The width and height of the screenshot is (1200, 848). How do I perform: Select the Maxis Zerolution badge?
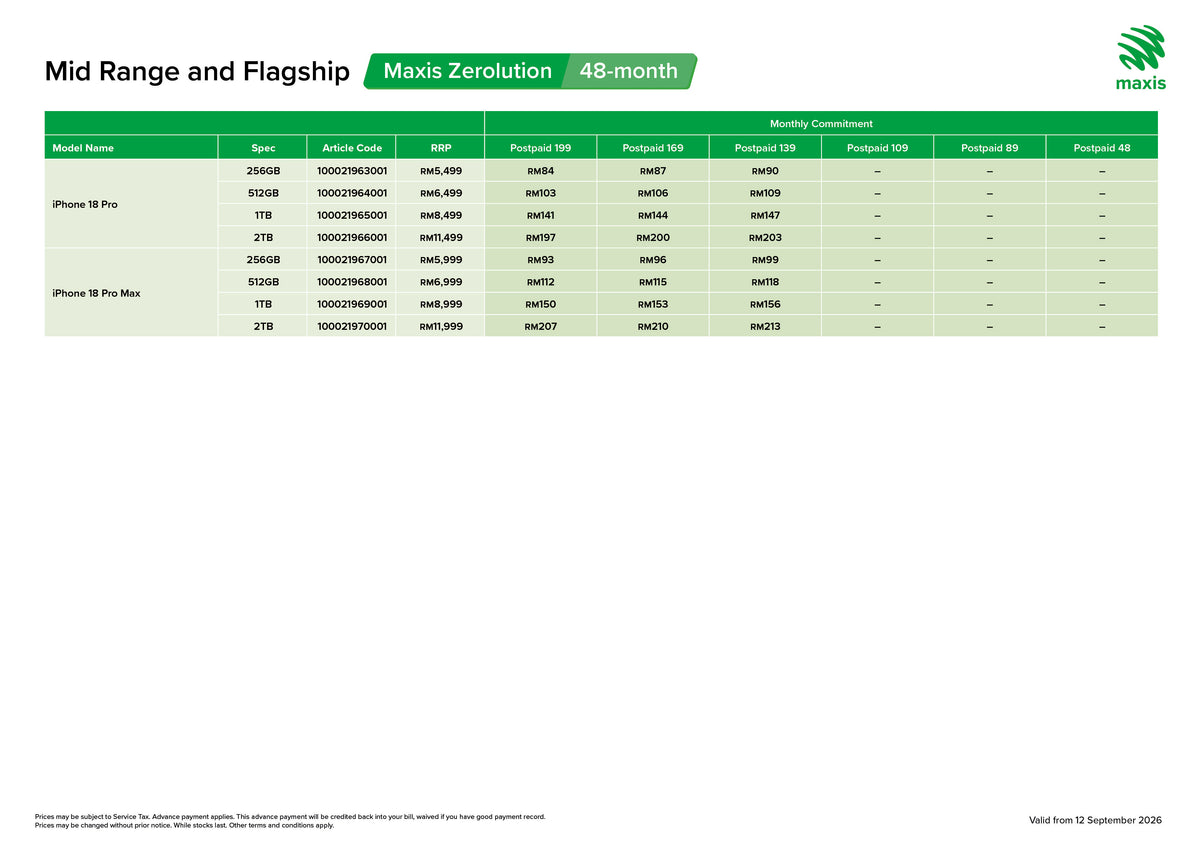[468, 71]
